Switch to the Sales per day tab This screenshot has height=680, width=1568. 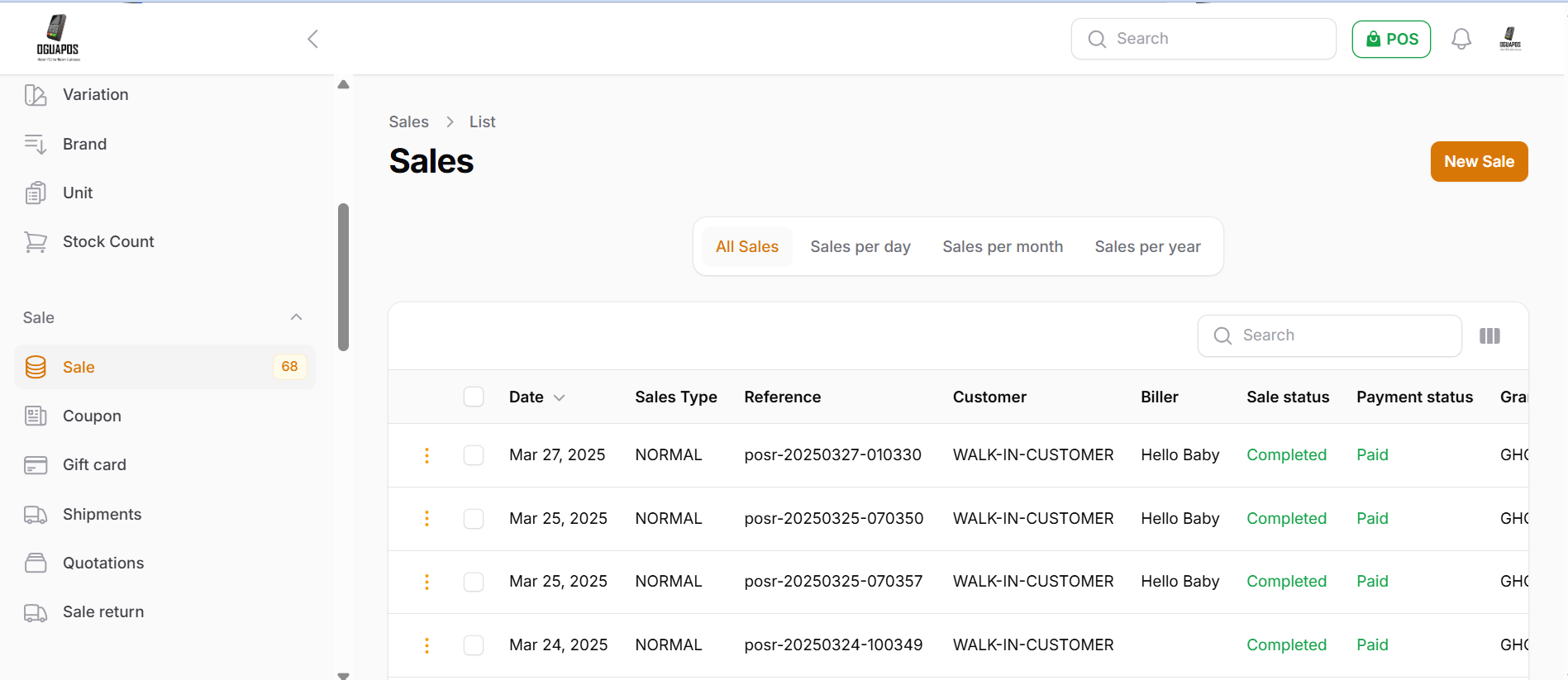coord(860,247)
